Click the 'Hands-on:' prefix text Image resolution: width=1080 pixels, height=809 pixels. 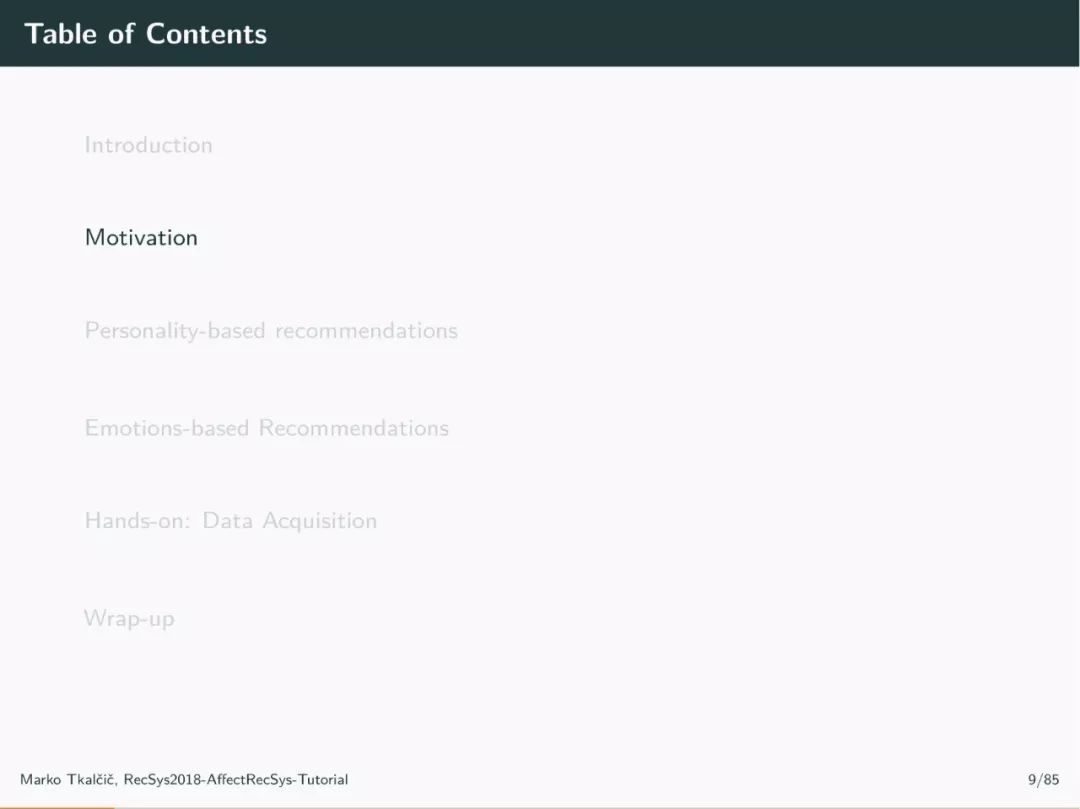point(137,521)
